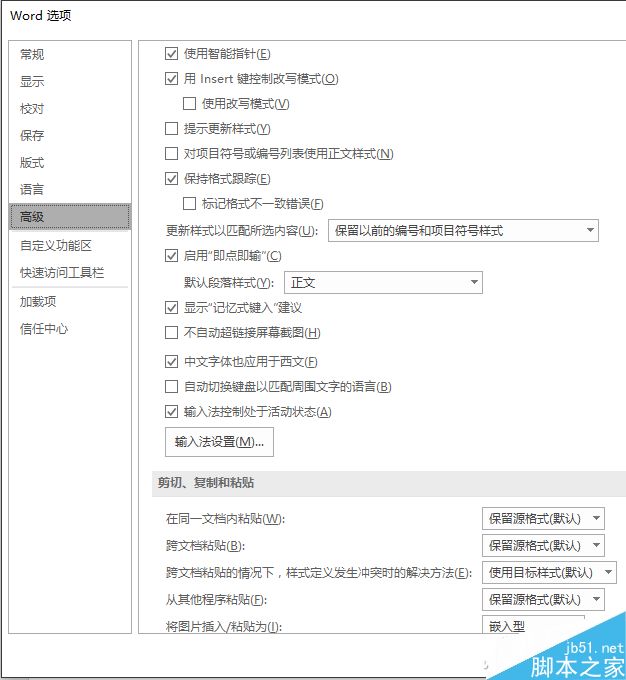Open 更新样式以匹配所选内容 dropdown
Screen dimensions: 626x680
tap(463, 231)
